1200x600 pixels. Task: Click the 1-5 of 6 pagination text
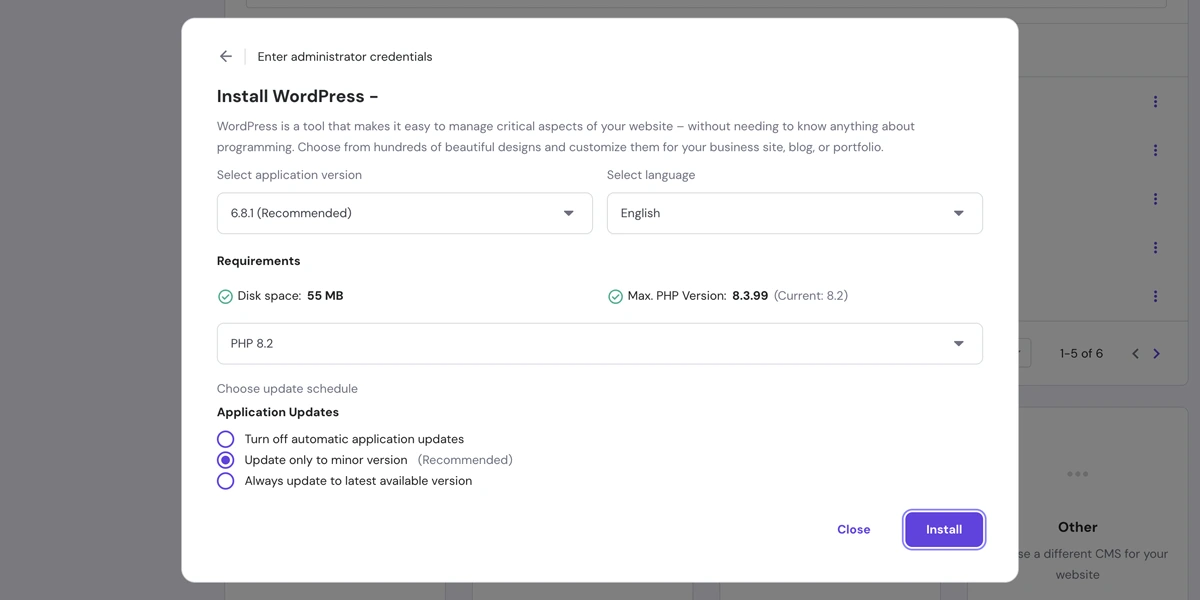[x=1082, y=354]
